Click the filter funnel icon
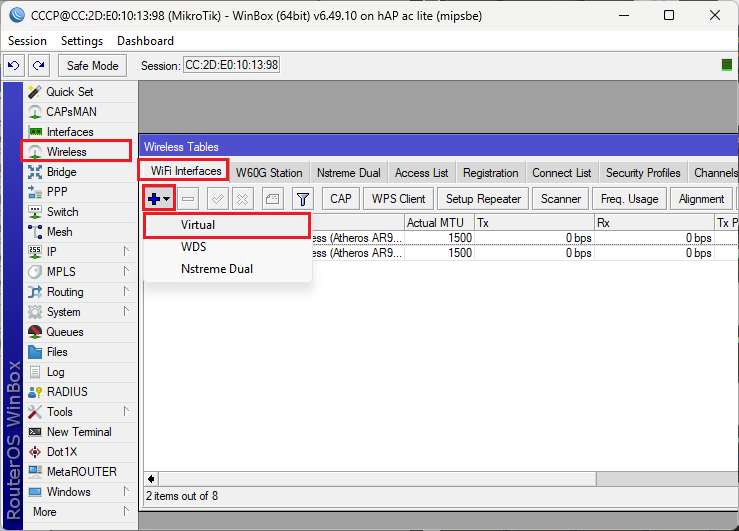Image resolution: width=739 pixels, height=531 pixels. coord(303,199)
